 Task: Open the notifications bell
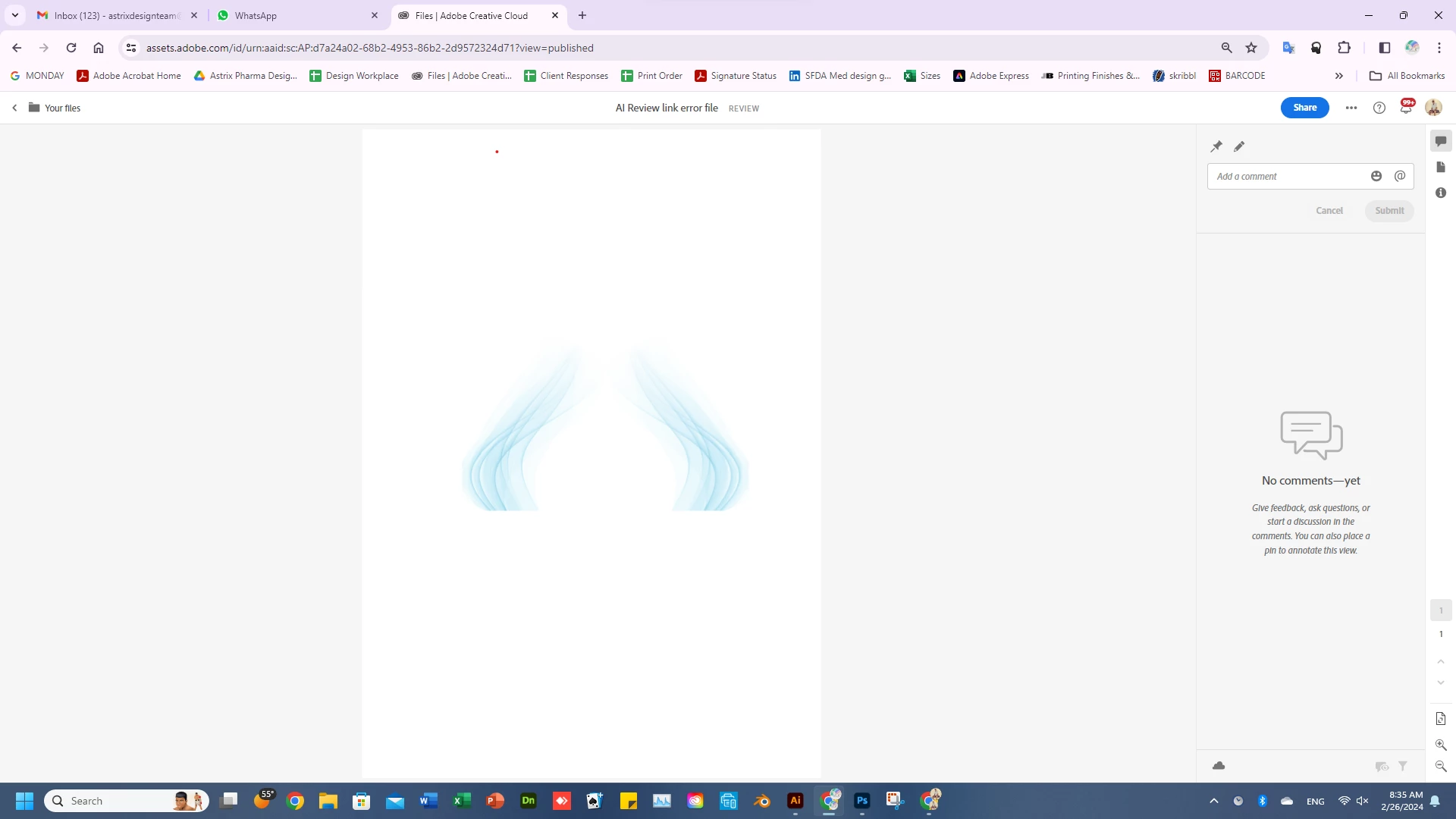coord(1406,108)
